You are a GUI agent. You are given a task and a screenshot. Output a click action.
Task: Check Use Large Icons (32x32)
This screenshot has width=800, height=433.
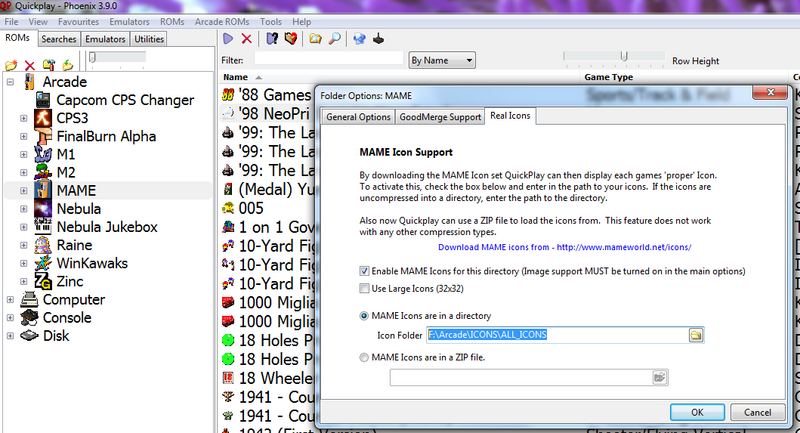(364, 289)
